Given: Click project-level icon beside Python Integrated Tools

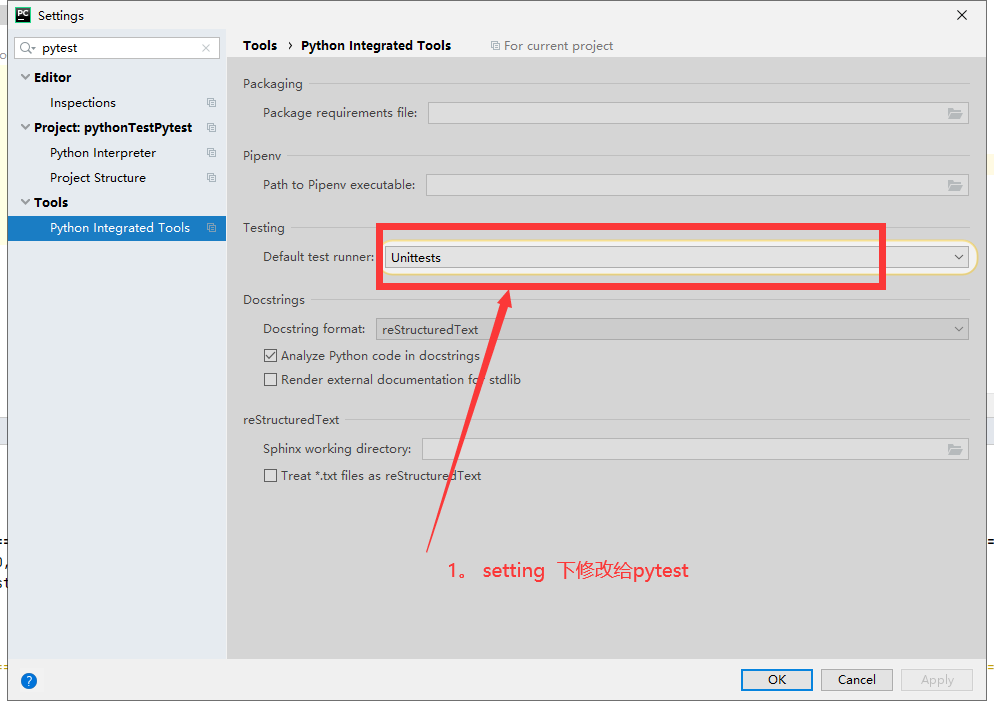Looking at the screenshot, I should [x=212, y=228].
